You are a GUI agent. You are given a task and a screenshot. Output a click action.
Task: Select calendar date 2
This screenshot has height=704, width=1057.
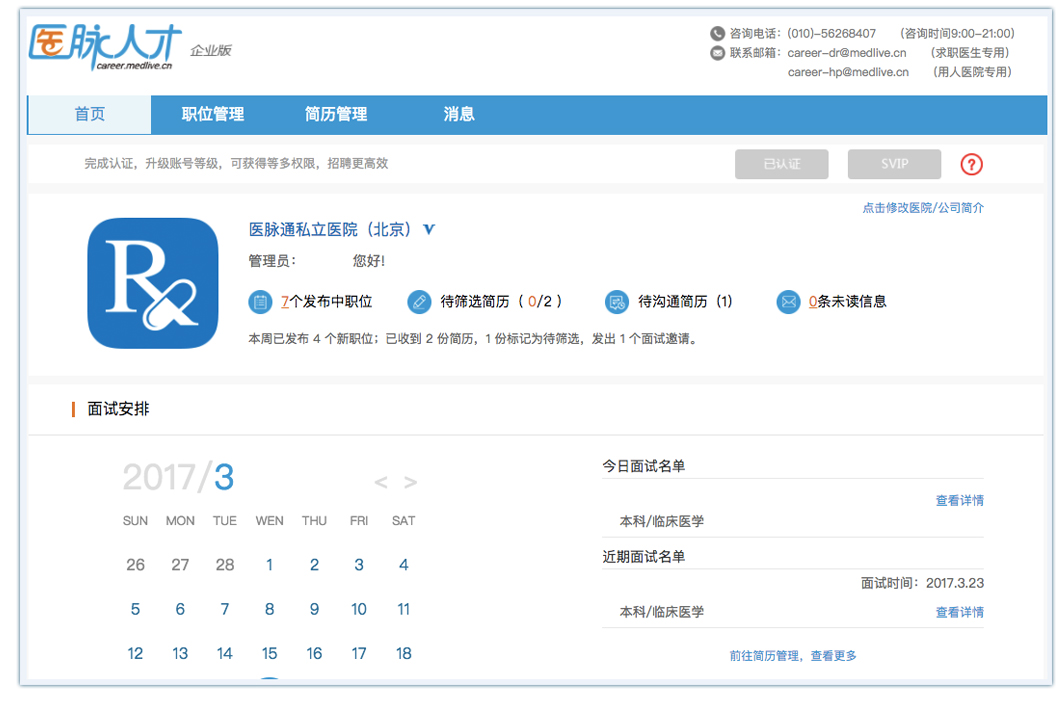(314, 565)
